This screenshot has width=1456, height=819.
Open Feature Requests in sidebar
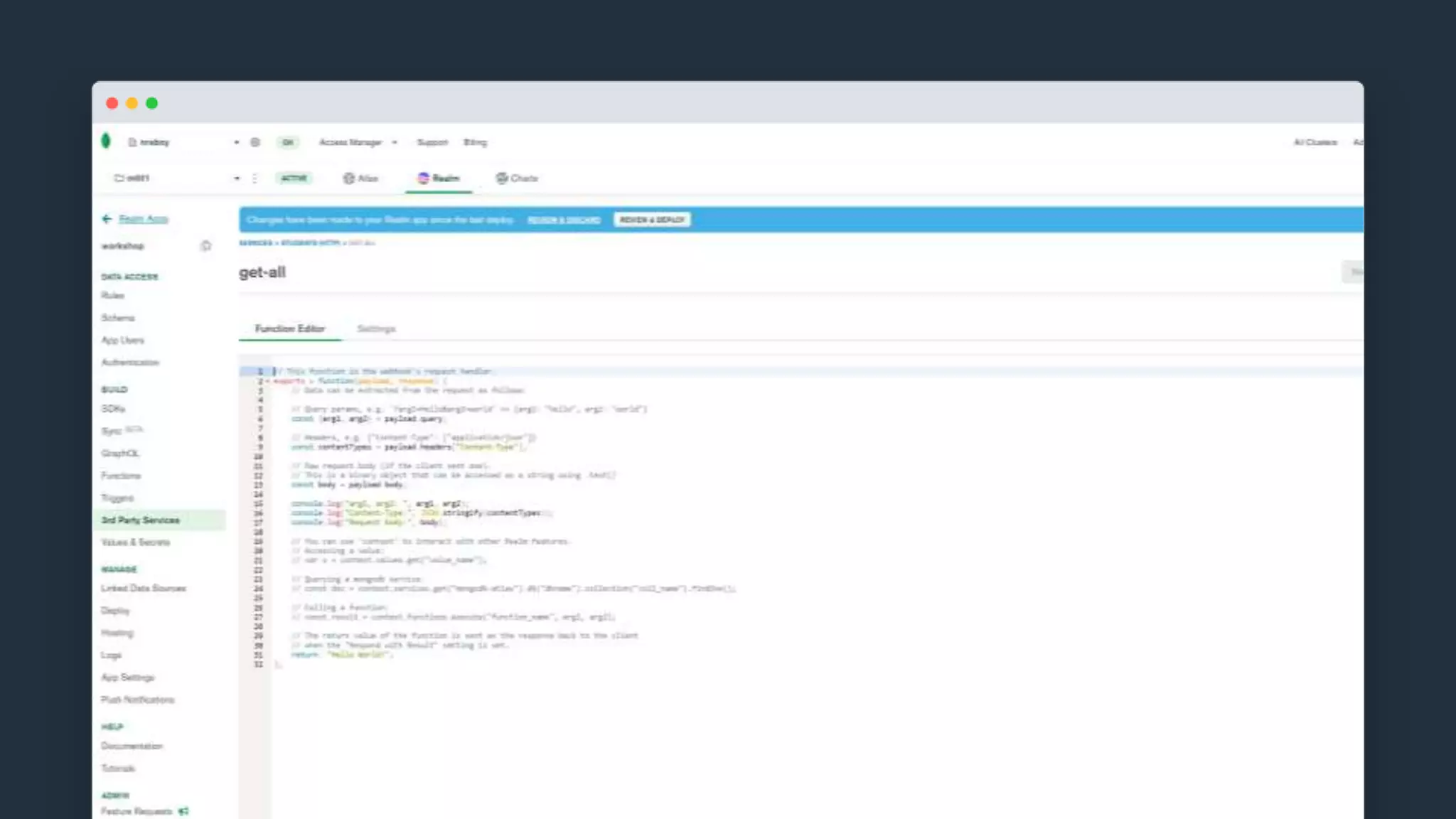coord(136,811)
